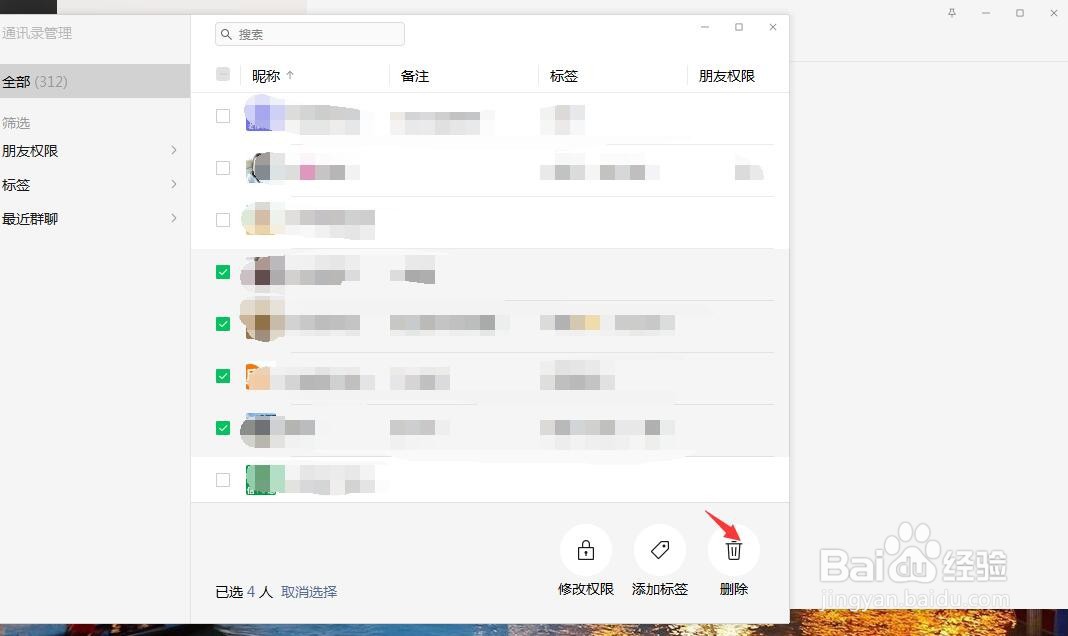Click inside the 搜索 input field
Viewport: 1068px width, 636px height.
(x=310, y=33)
